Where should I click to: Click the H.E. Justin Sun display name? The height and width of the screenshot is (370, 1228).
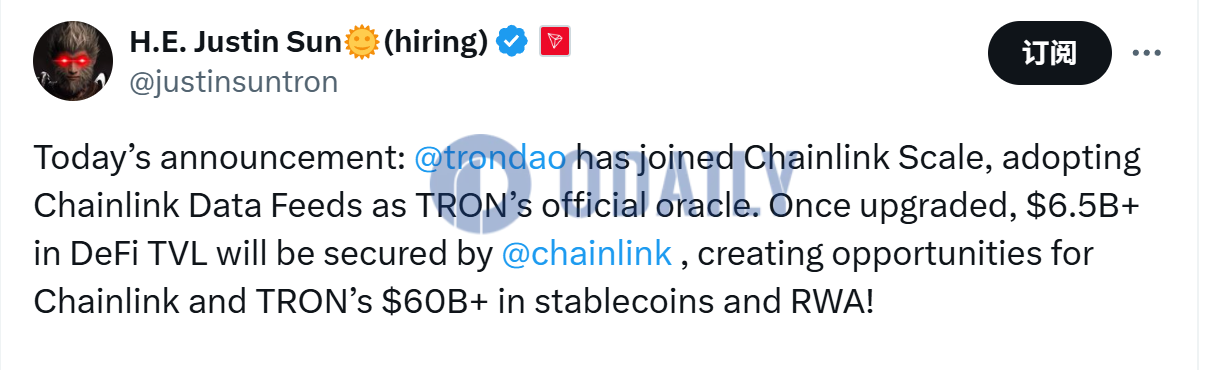click(x=236, y=41)
